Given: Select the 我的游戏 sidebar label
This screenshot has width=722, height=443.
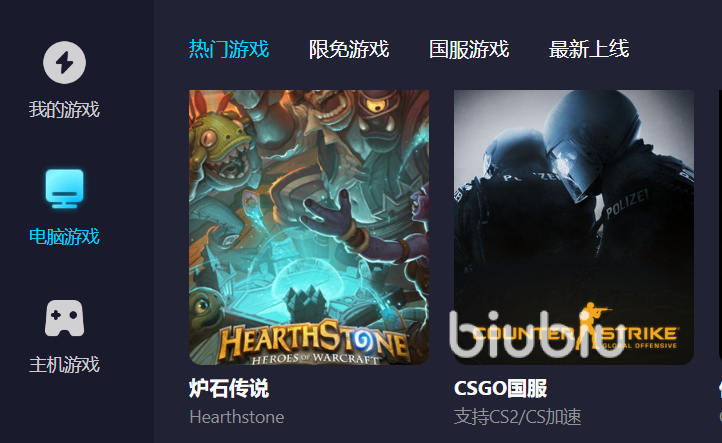Looking at the screenshot, I should pos(64,110).
